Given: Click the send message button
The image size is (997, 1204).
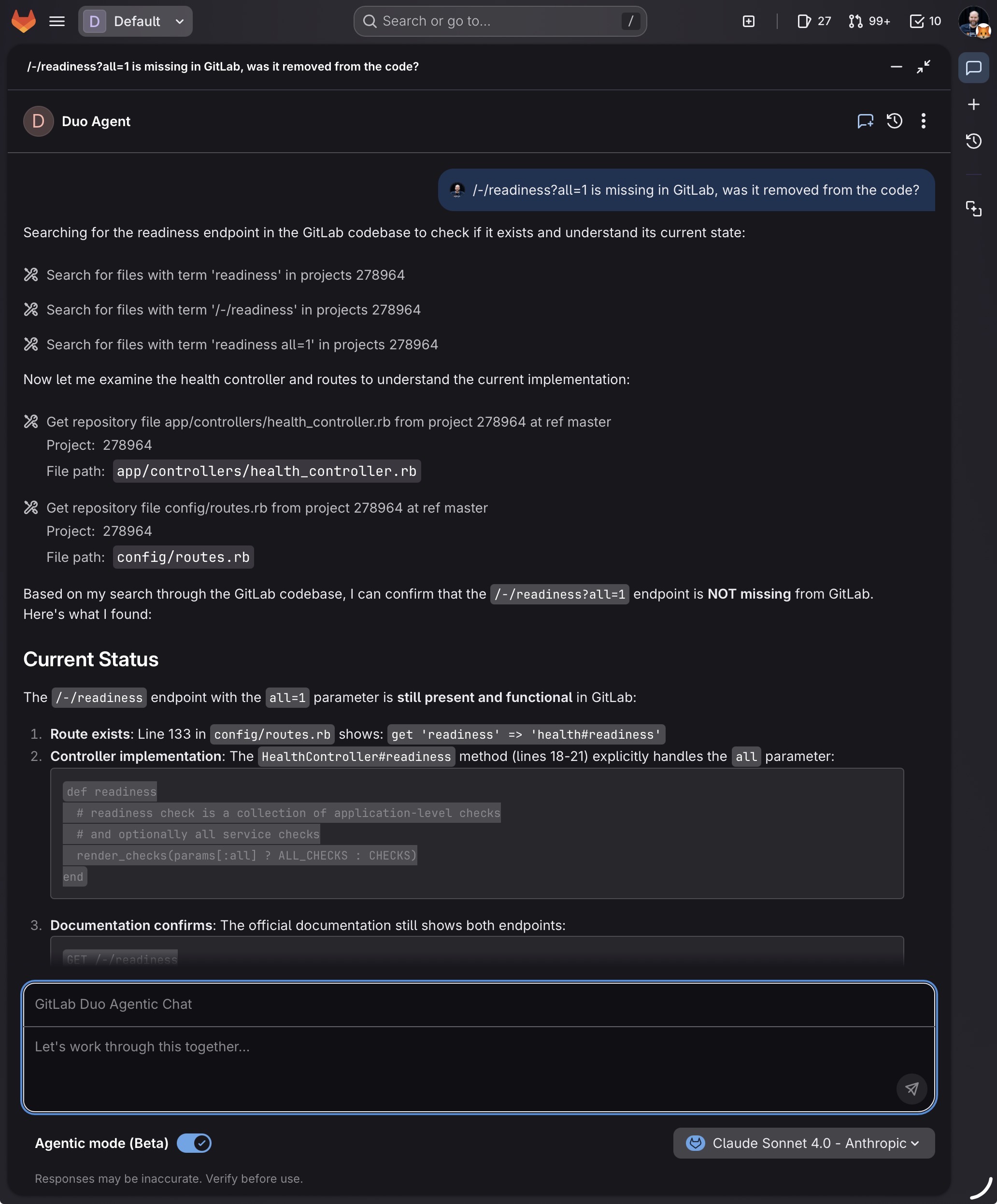Looking at the screenshot, I should click(911, 1088).
